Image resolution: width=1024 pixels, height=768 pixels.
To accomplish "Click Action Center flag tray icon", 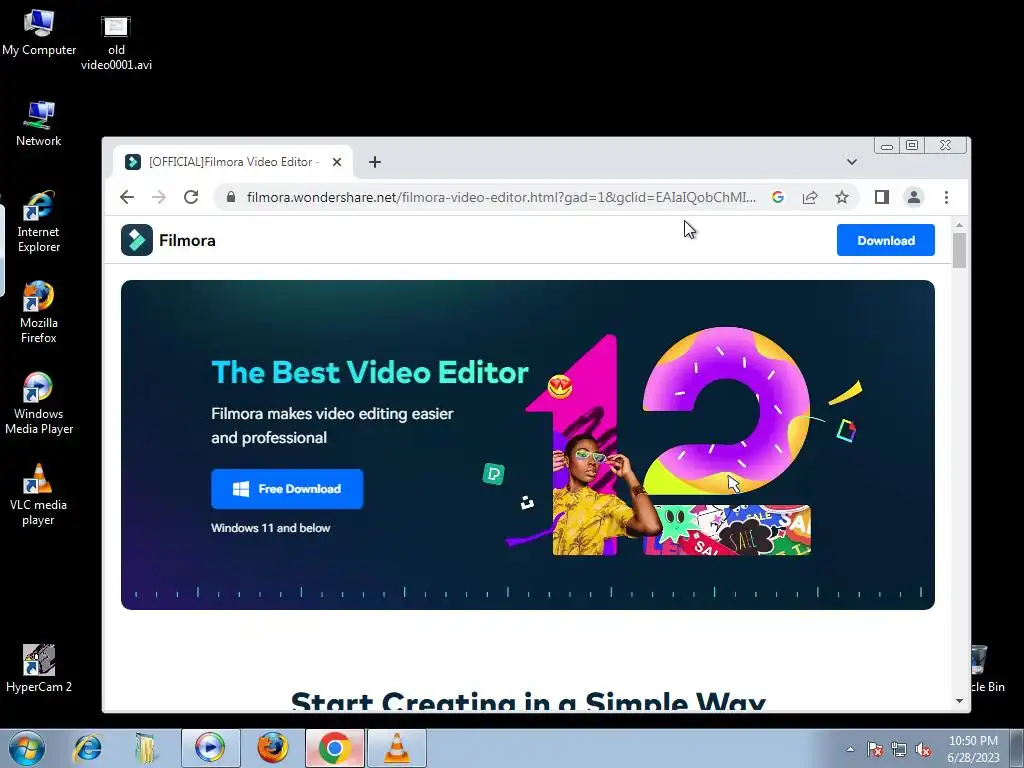I will point(874,749).
